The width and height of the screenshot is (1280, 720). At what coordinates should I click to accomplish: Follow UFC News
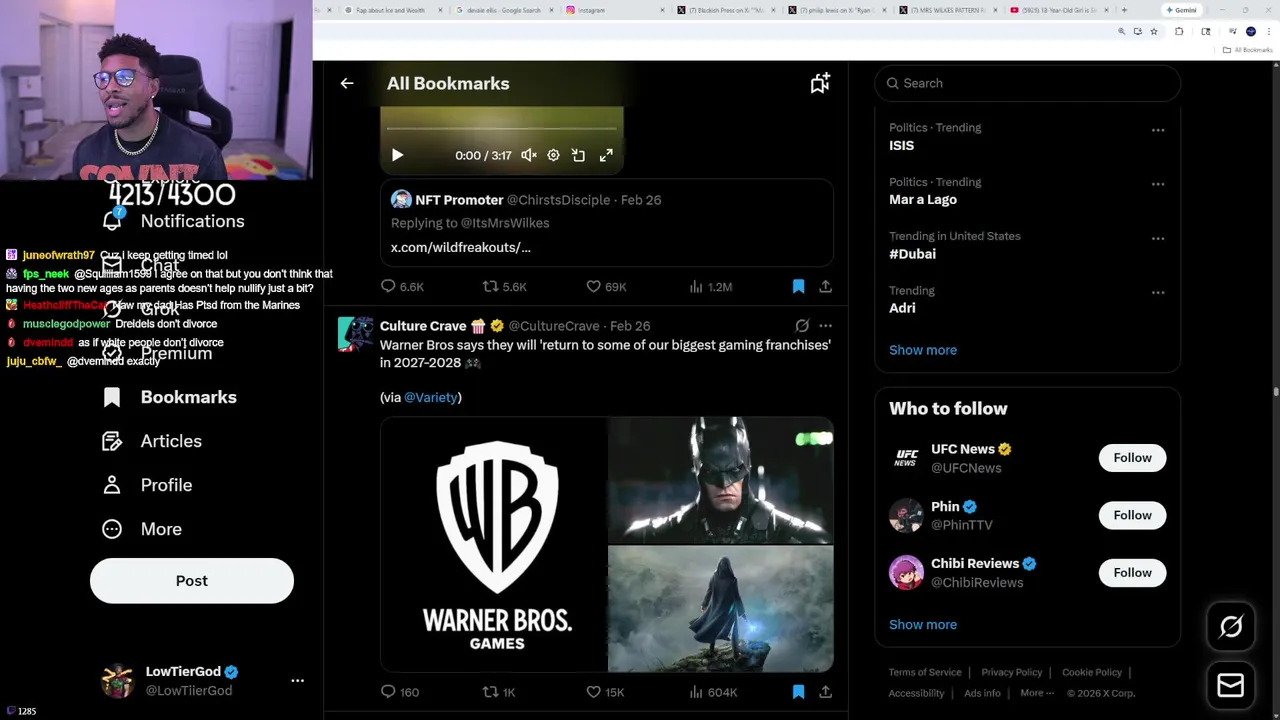coord(1132,458)
